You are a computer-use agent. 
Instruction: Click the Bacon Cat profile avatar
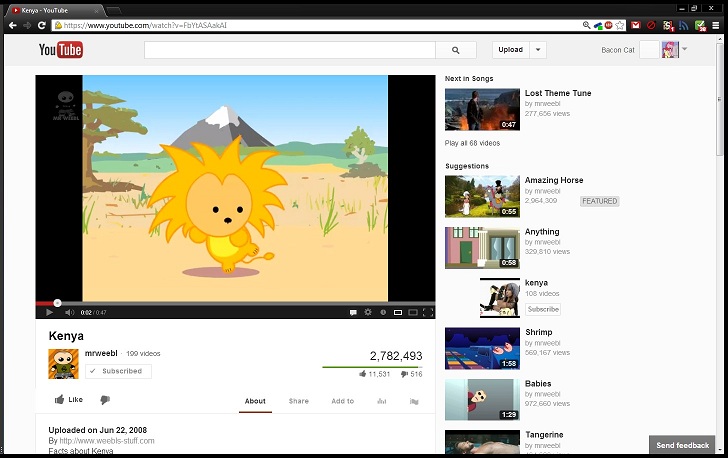point(670,50)
